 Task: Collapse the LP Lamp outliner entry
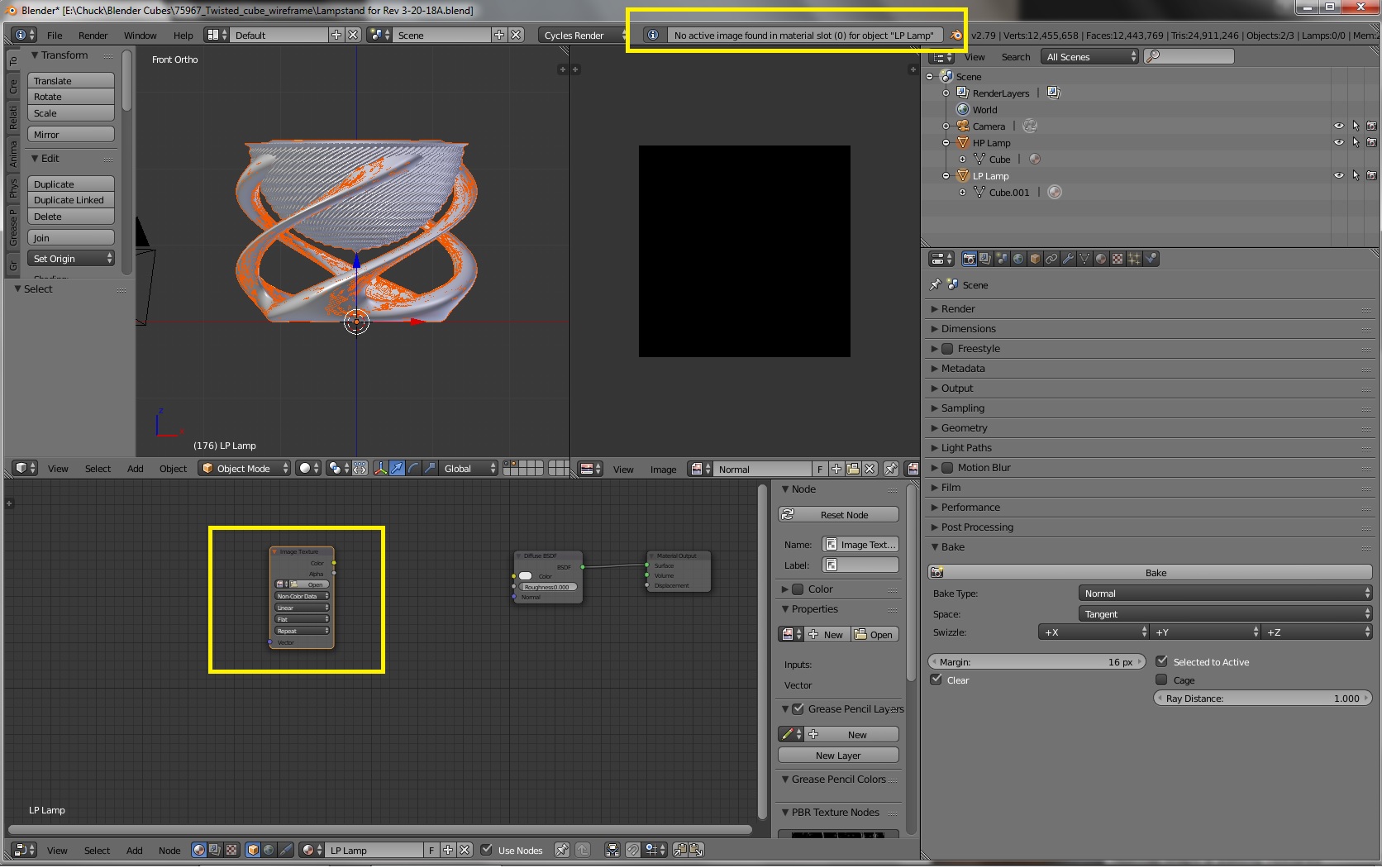(946, 175)
